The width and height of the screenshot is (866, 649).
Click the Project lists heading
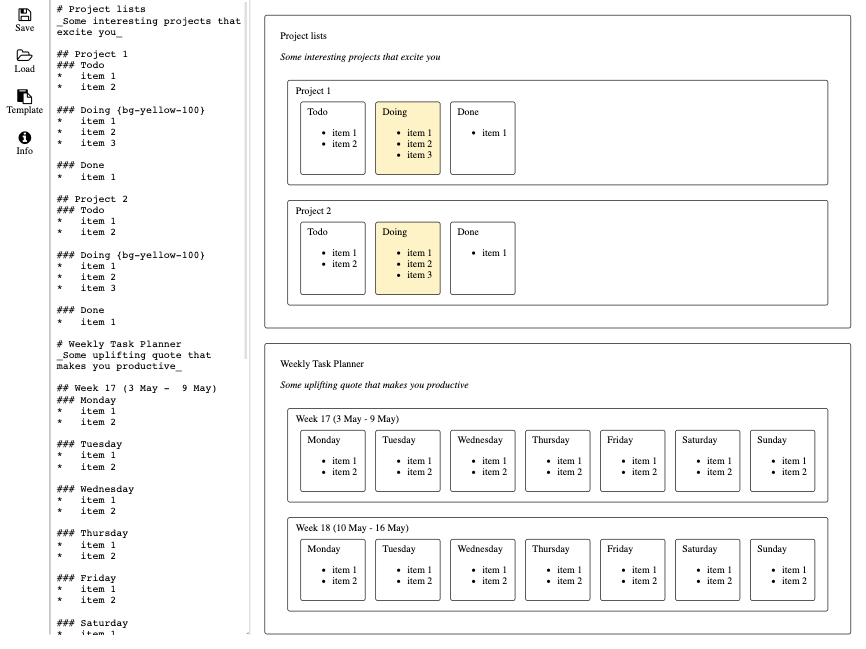(x=305, y=36)
